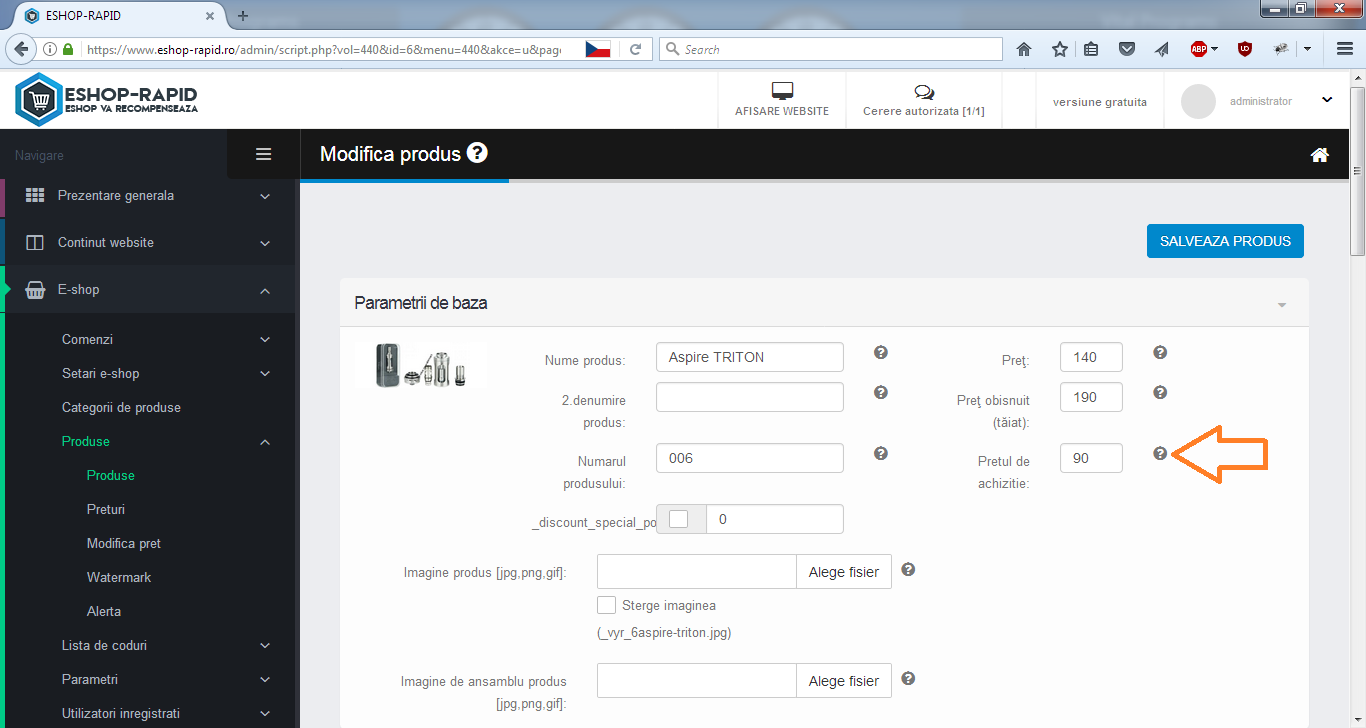Go to admin home via house icon
Viewport: 1366px width, 728px height.
click(1320, 155)
